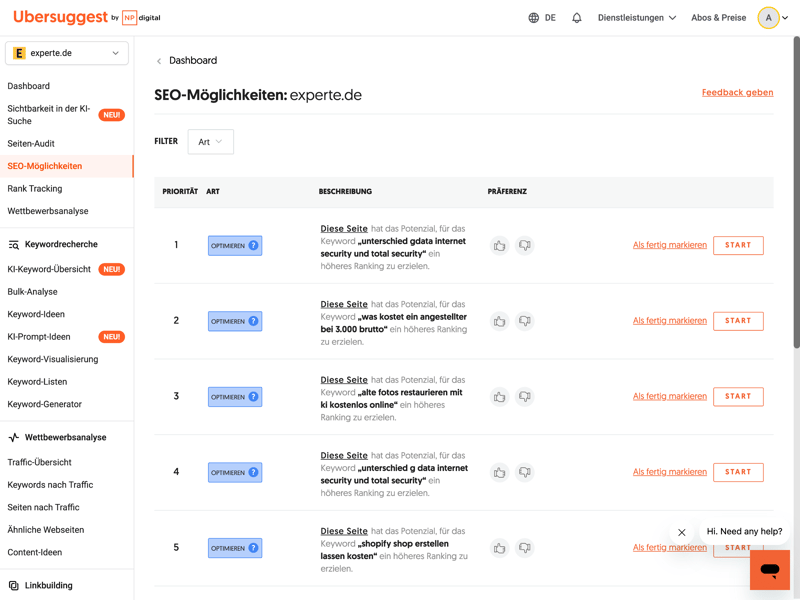Click the back arrow next to Dashboard
Image resolution: width=800 pixels, height=600 pixels.
coord(159,61)
